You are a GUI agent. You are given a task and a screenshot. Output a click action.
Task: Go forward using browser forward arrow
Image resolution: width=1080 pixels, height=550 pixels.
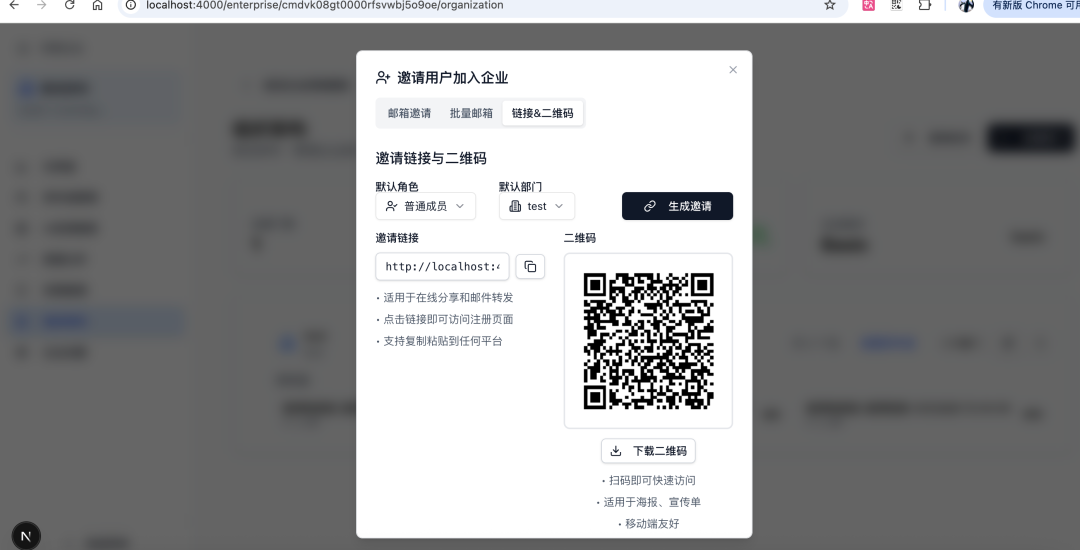41,5
